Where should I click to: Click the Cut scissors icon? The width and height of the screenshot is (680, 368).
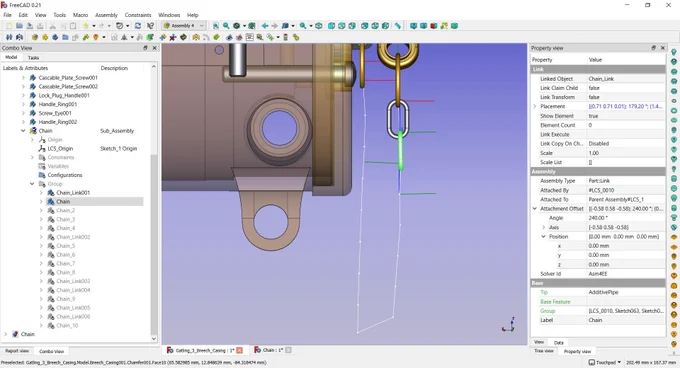pyautogui.click(x=52, y=26)
